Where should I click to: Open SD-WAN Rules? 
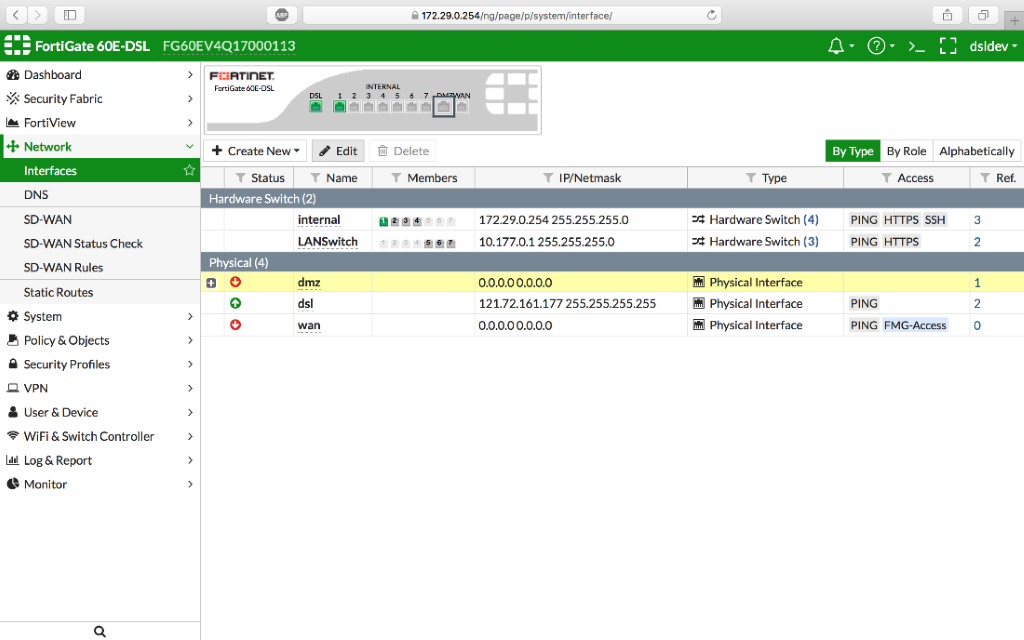point(99,267)
